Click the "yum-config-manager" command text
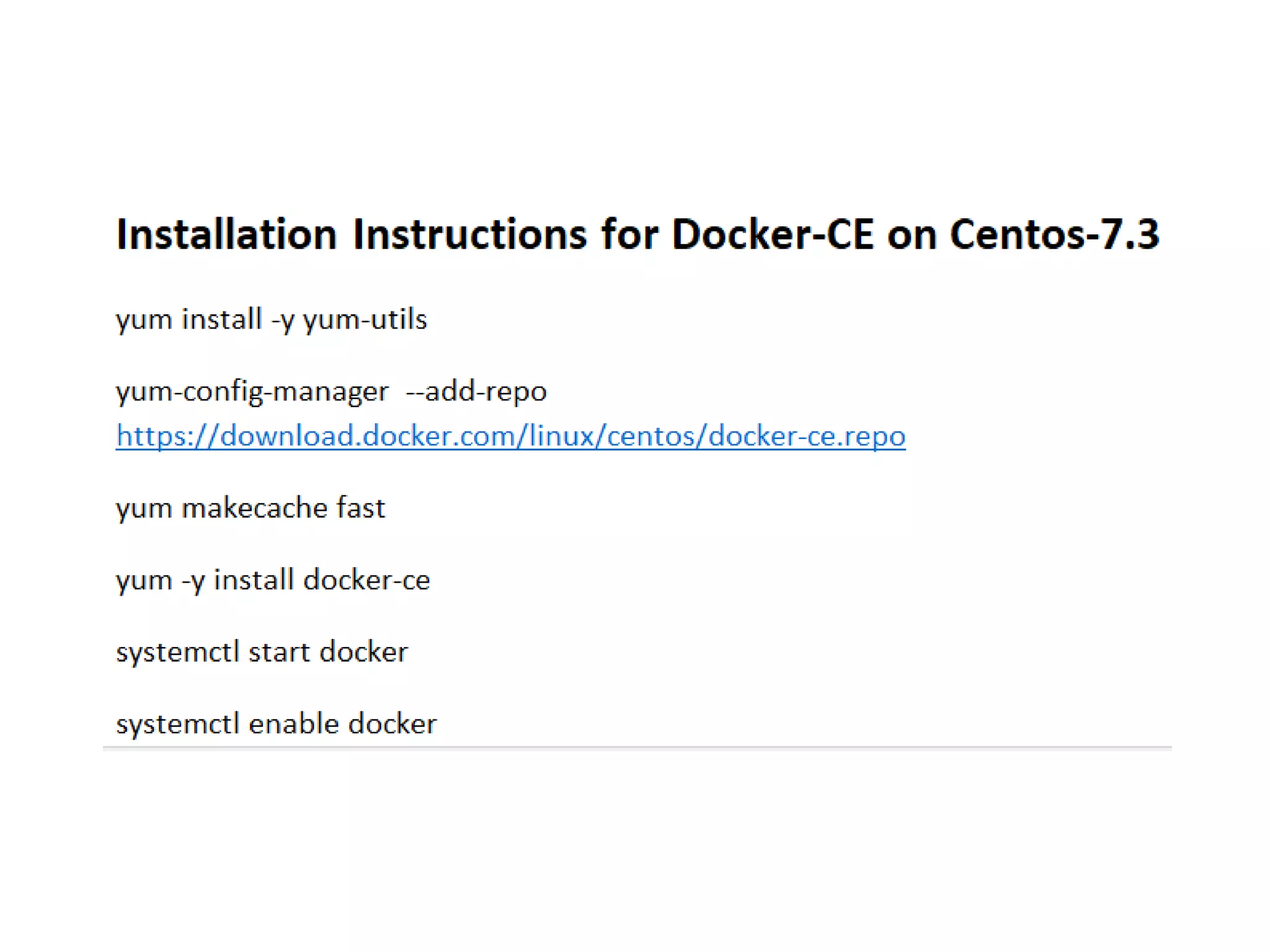 tap(252, 392)
